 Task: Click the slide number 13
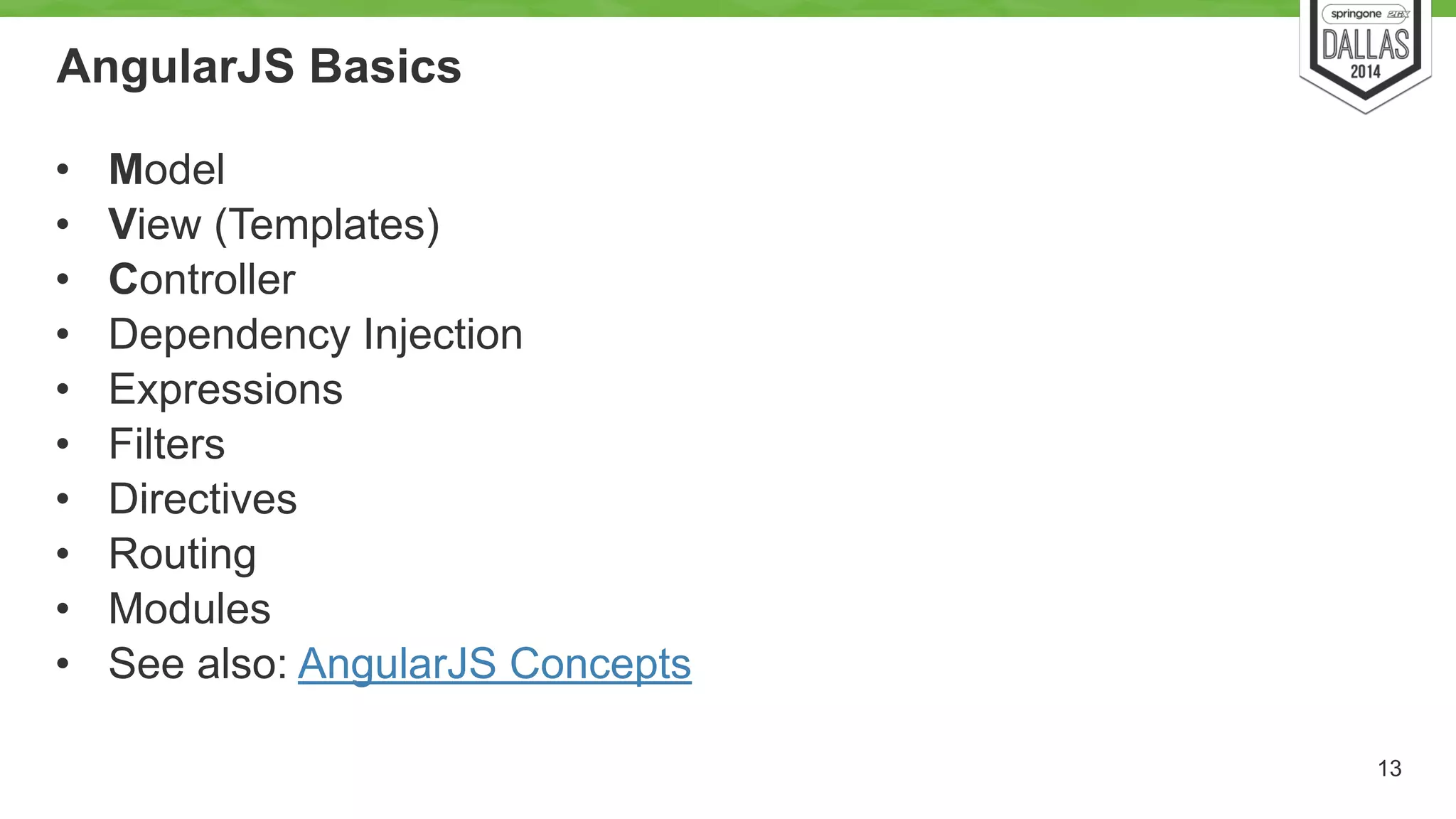(1389, 769)
